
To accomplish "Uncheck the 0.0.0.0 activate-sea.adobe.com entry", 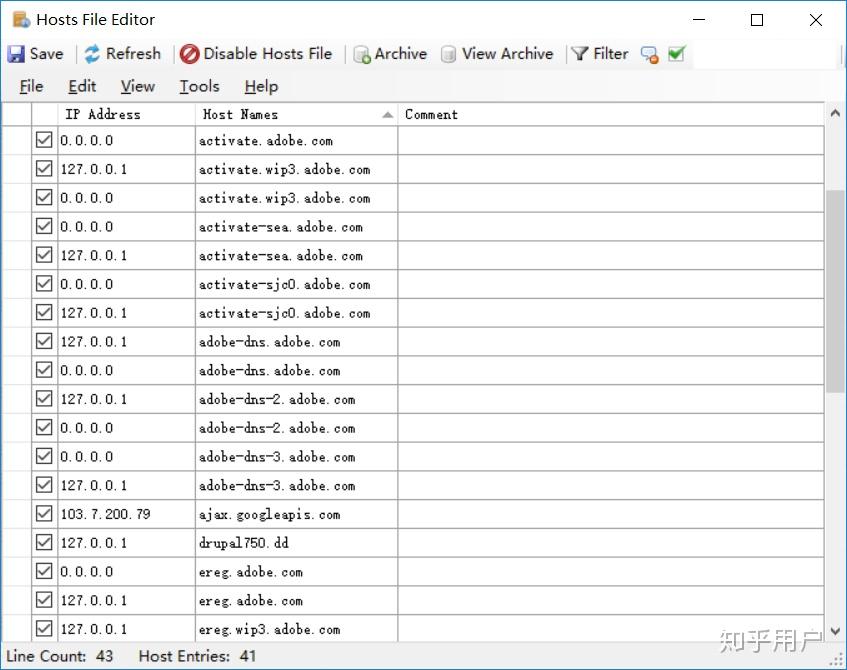I will coord(44,226).
